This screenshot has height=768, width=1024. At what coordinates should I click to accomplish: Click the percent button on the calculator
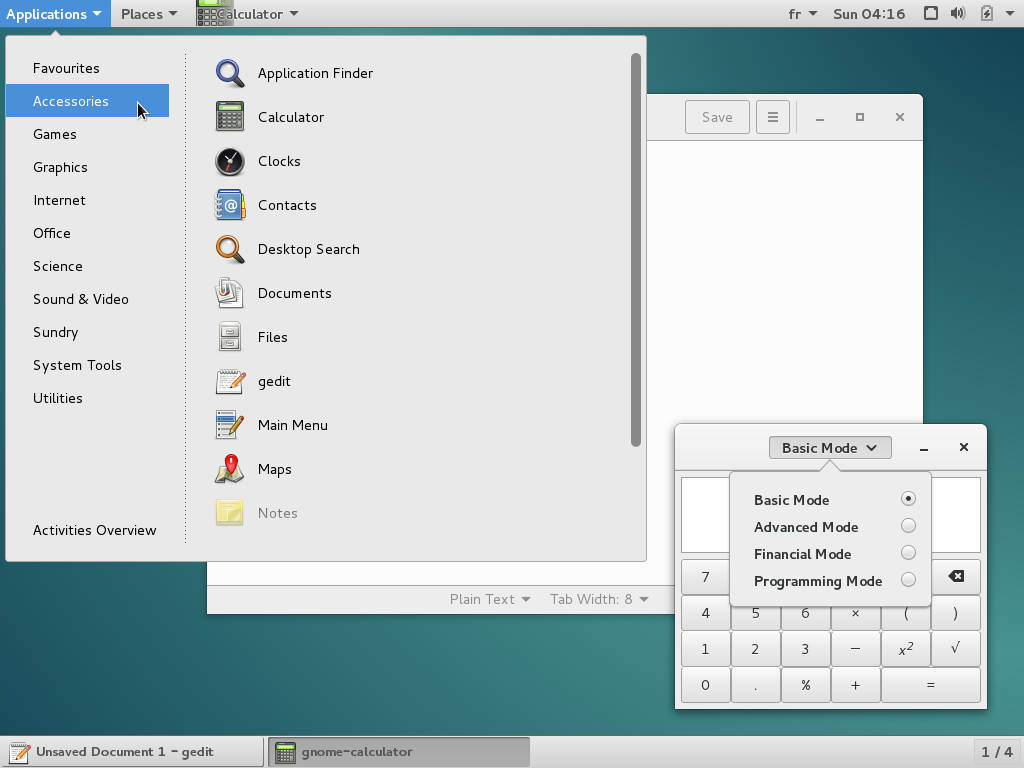coord(805,685)
